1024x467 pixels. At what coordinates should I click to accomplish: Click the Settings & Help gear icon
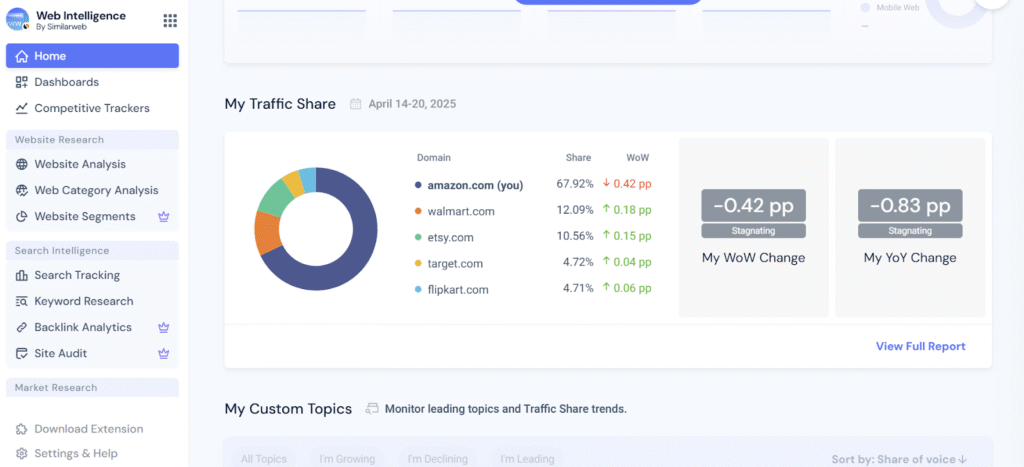pyautogui.click(x=22, y=453)
